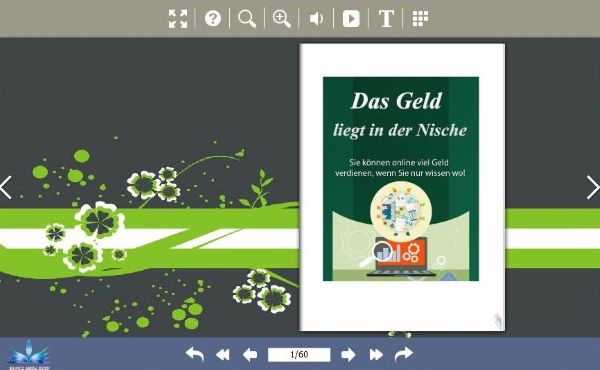This screenshot has width=600, height=370.
Task: Go to previous page with left arrow
Action: click(x=250, y=355)
